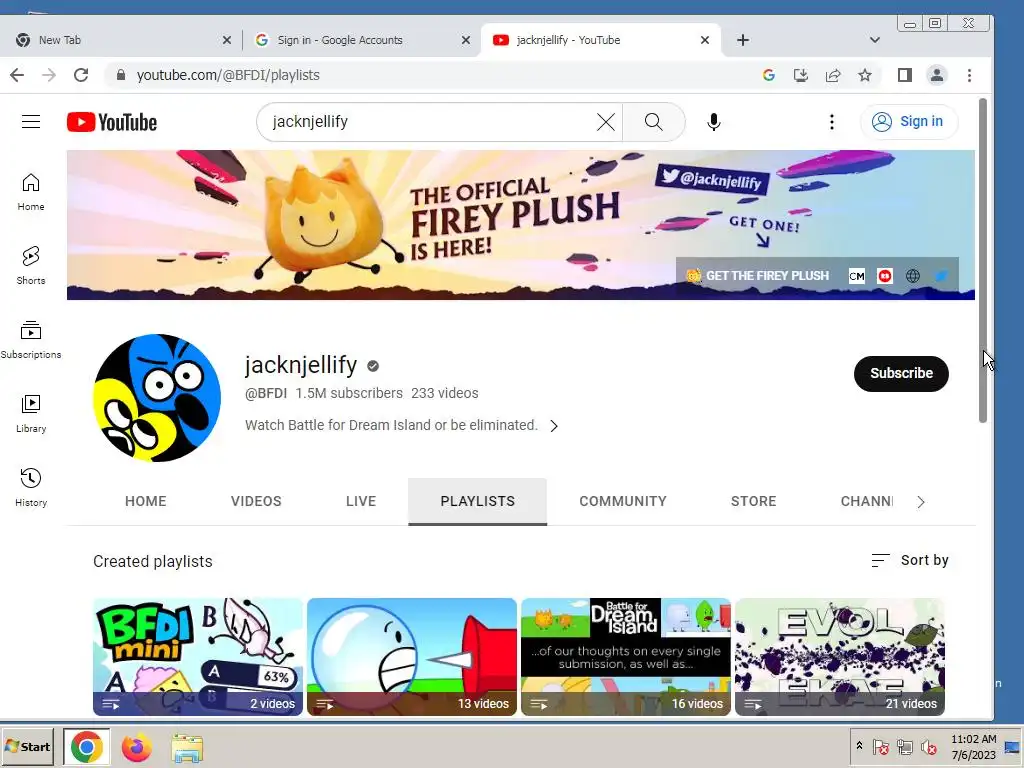This screenshot has width=1024, height=768.
Task: Switch to the VIDEOS channel tab
Action: point(256,502)
